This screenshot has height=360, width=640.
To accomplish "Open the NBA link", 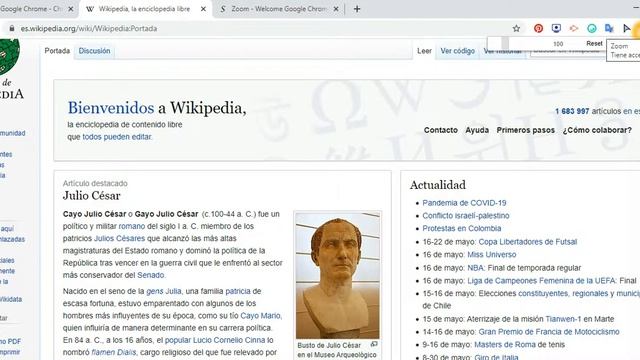I will tap(475, 268).
